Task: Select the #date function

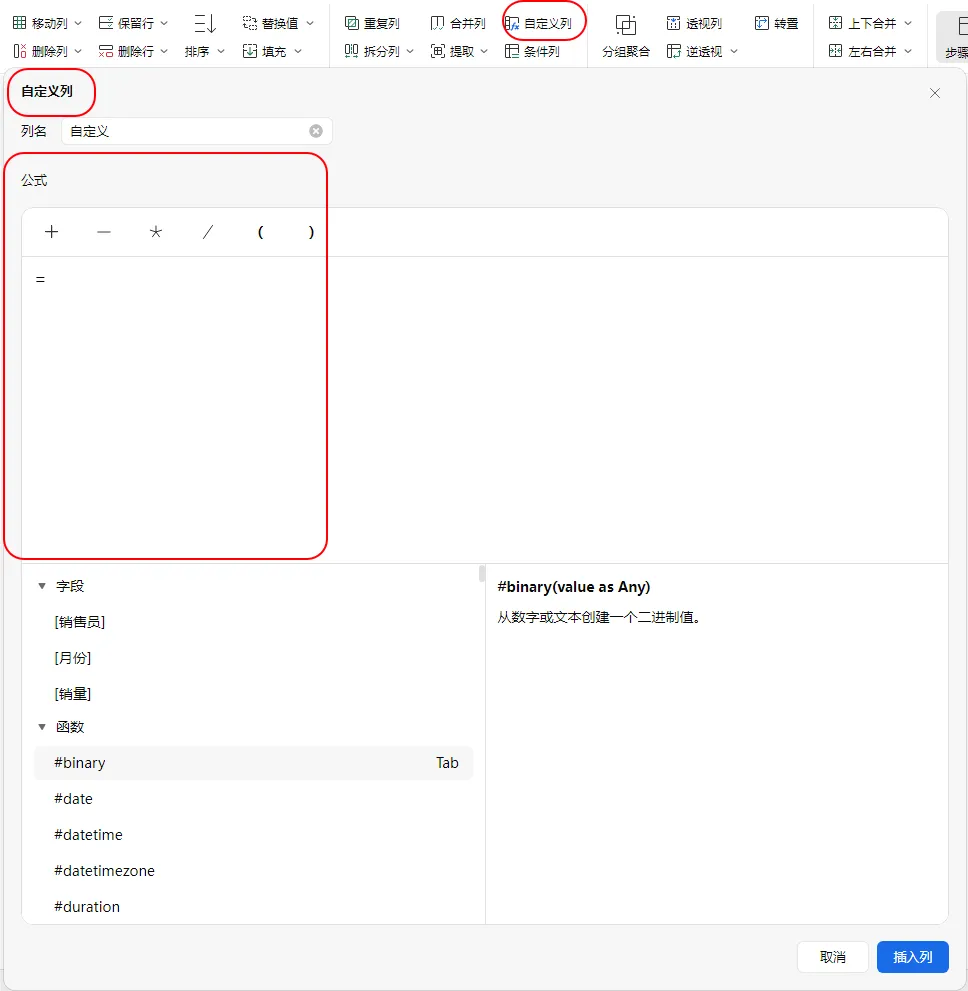Action: tap(253, 799)
